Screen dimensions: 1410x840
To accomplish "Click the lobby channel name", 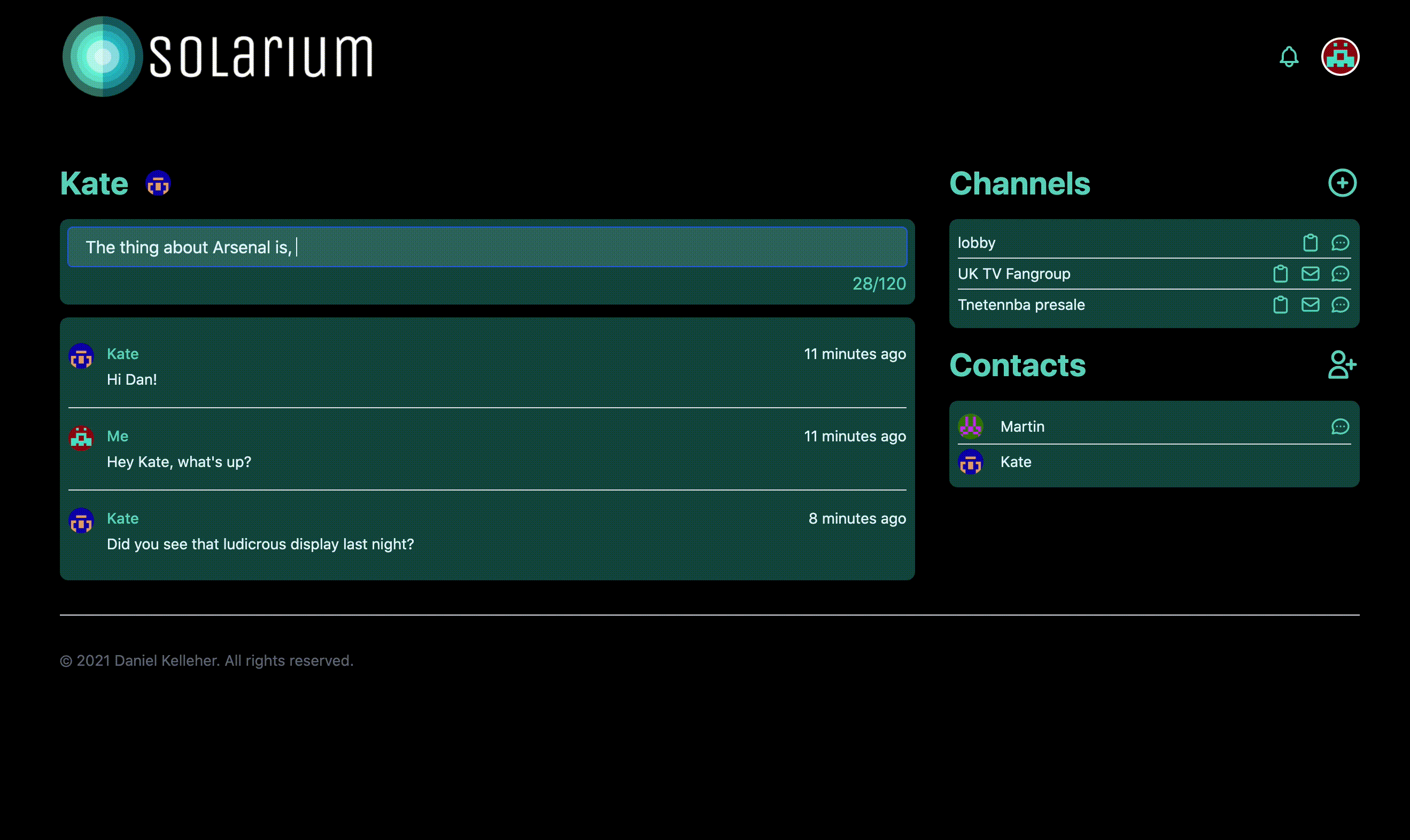I will (976, 243).
